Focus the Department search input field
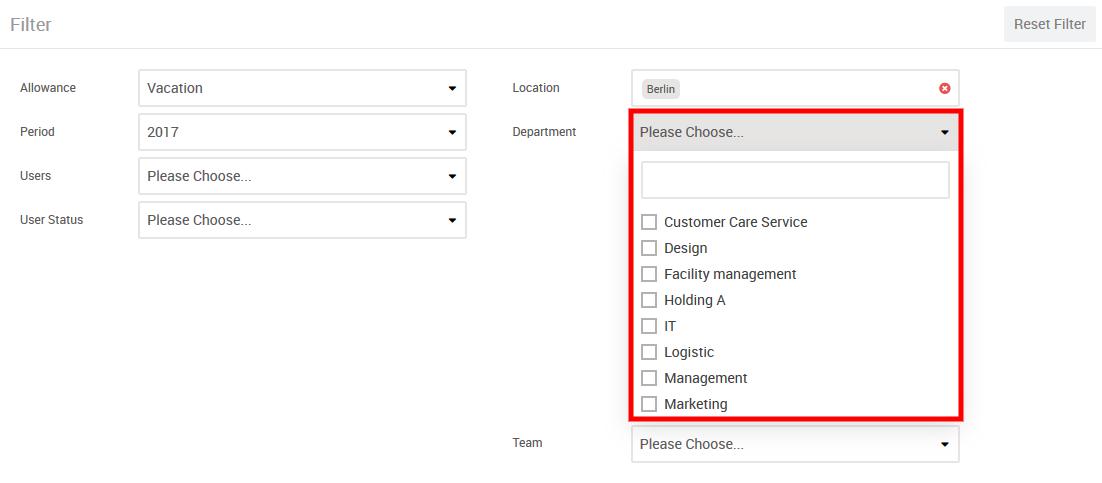 (x=795, y=180)
